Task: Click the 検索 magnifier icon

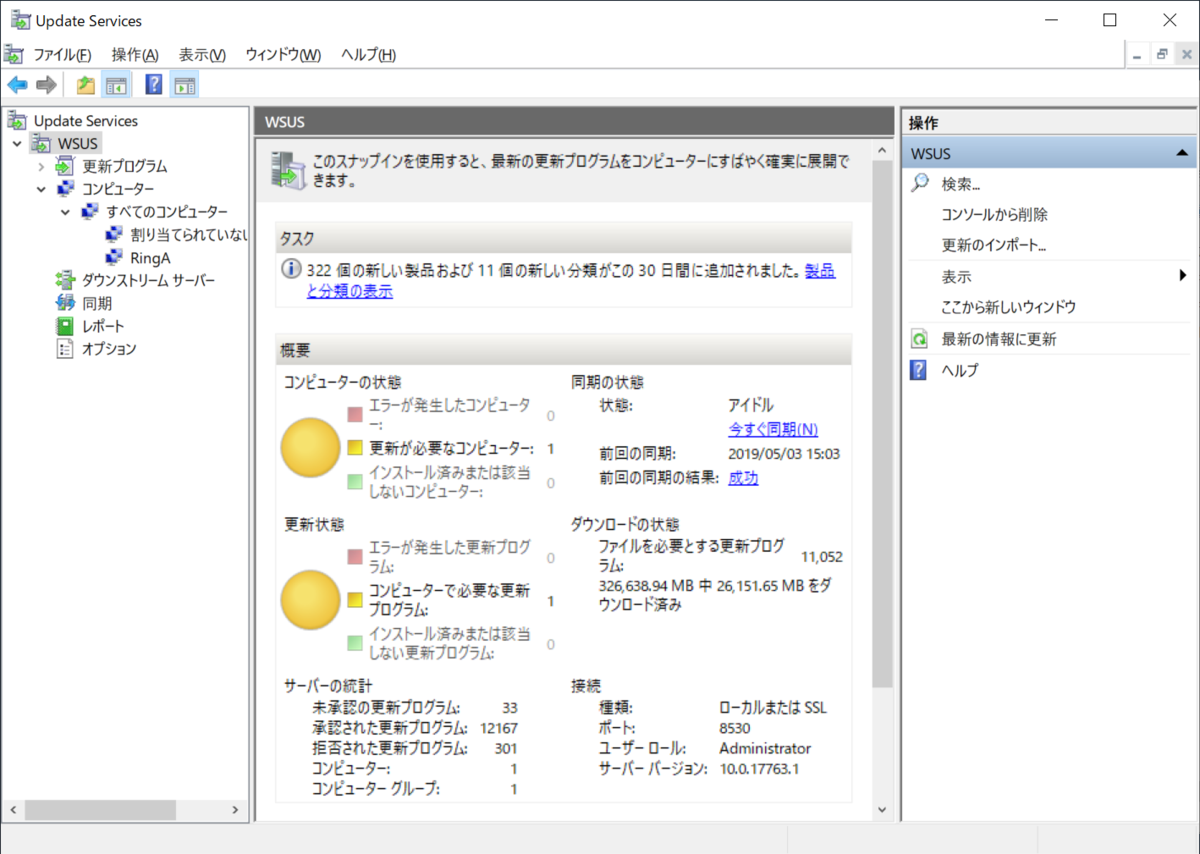Action: click(920, 184)
